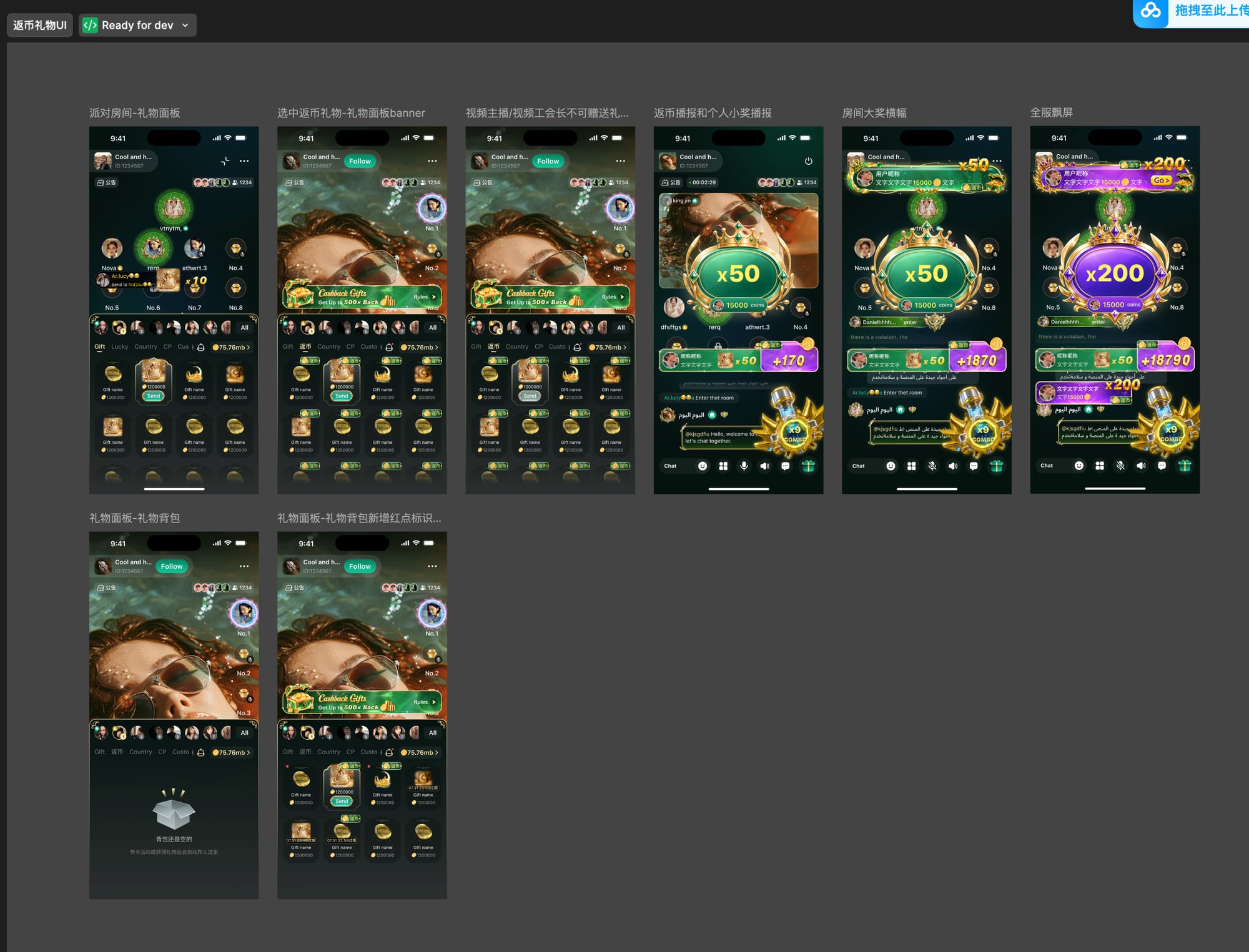
Task: Open the Ready for dev dropdown
Action: pos(137,25)
